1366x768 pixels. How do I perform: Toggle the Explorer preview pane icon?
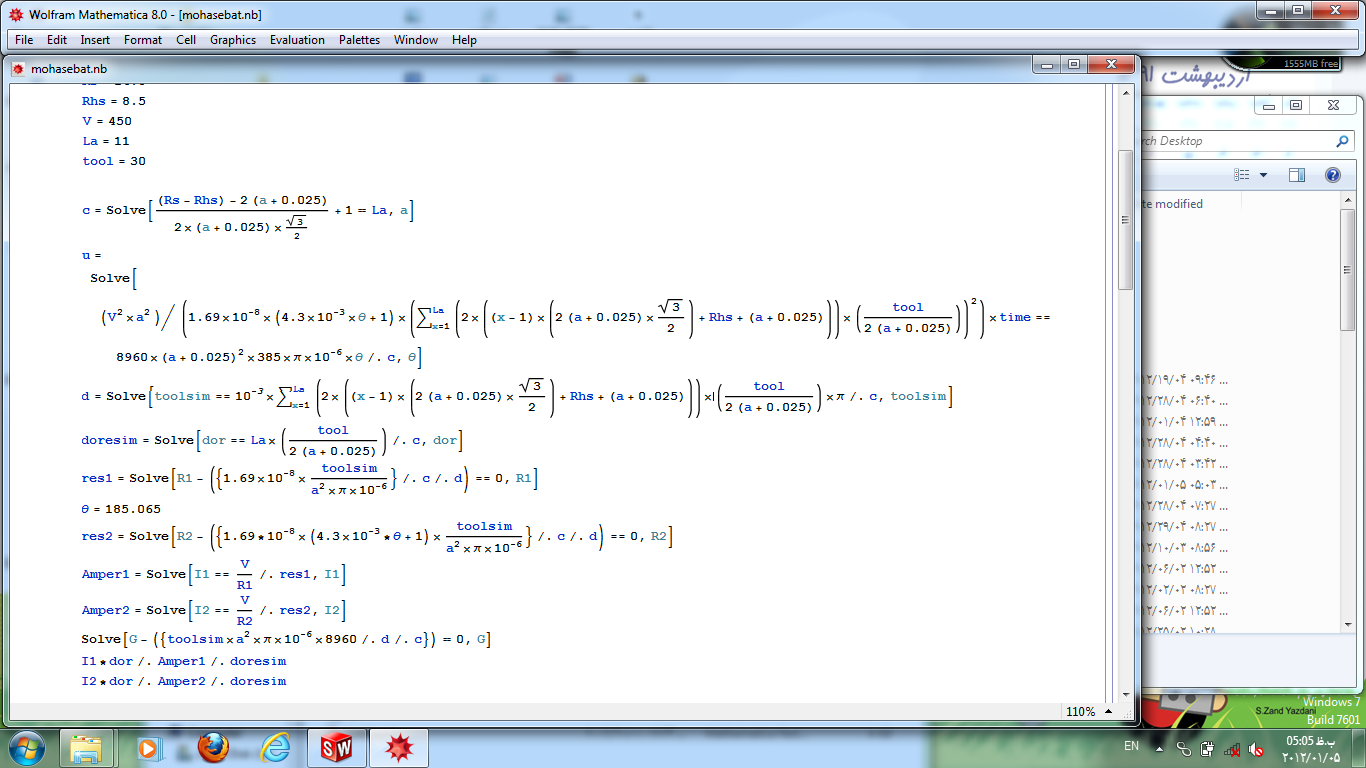click(x=1297, y=175)
